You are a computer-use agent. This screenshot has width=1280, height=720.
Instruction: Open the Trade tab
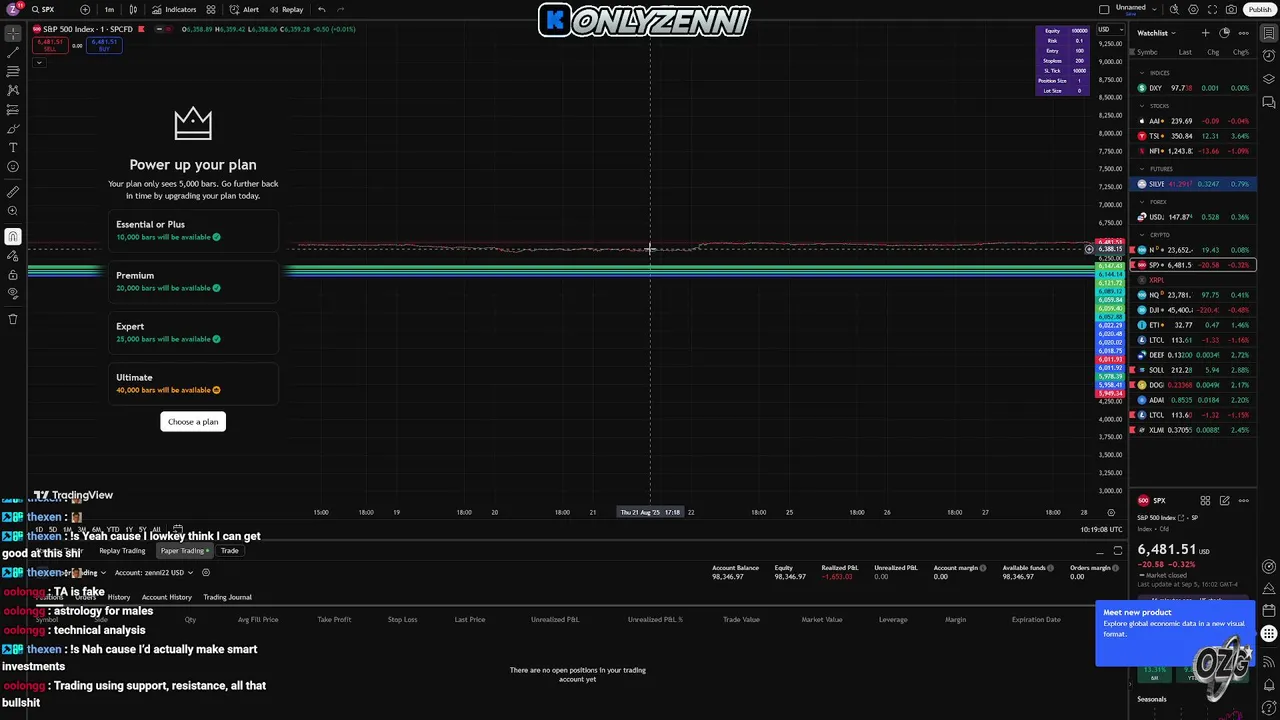tap(230, 551)
